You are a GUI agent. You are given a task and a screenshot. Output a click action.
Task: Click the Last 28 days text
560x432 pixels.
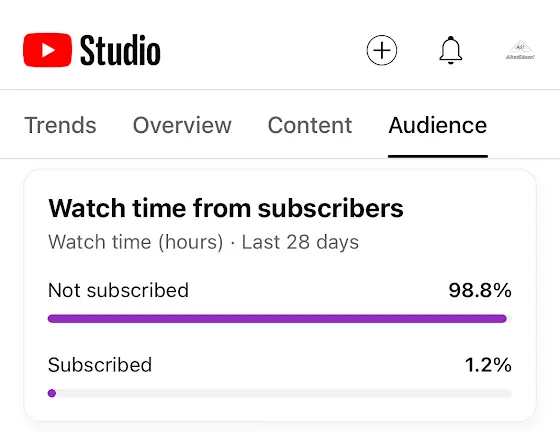(x=300, y=242)
